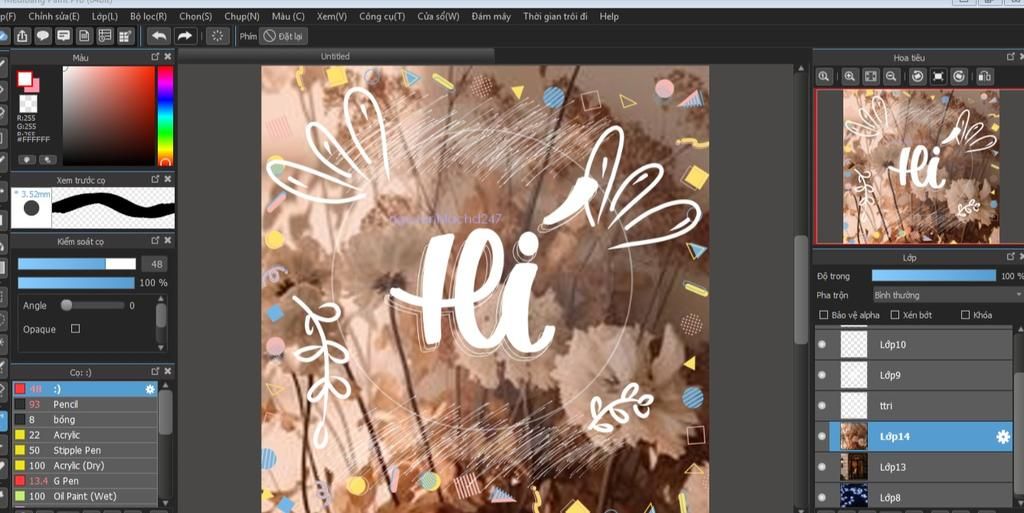Open the 'Bộ lọc(R)' filter menu
Image resolution: width=1024 pixels, height=513 pixels.
point(148,17)
